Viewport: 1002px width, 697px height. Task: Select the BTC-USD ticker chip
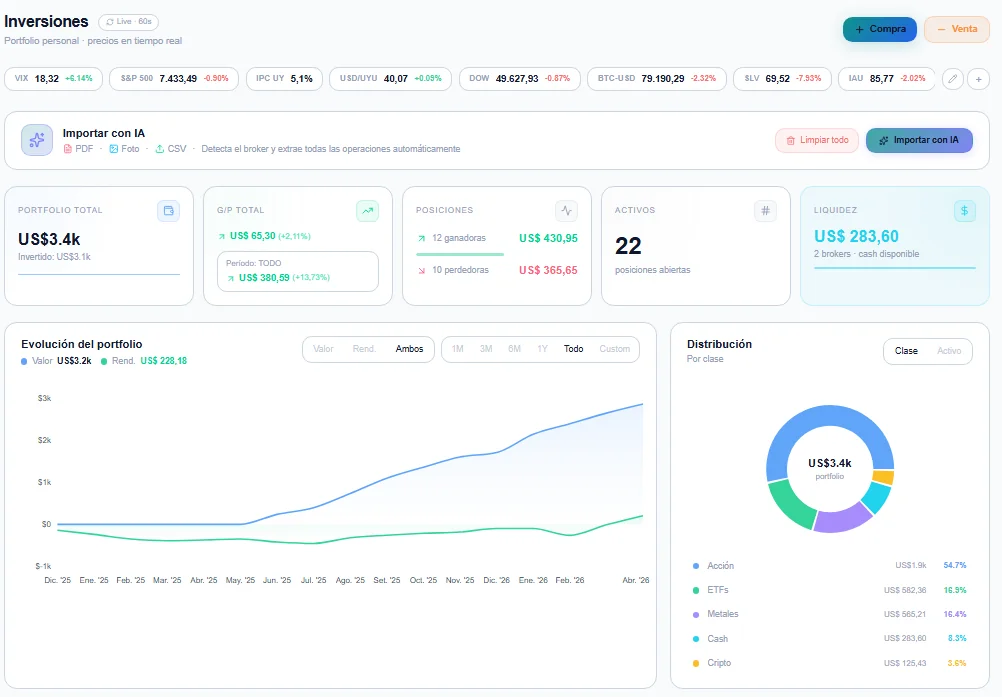[x=657, y=79]
